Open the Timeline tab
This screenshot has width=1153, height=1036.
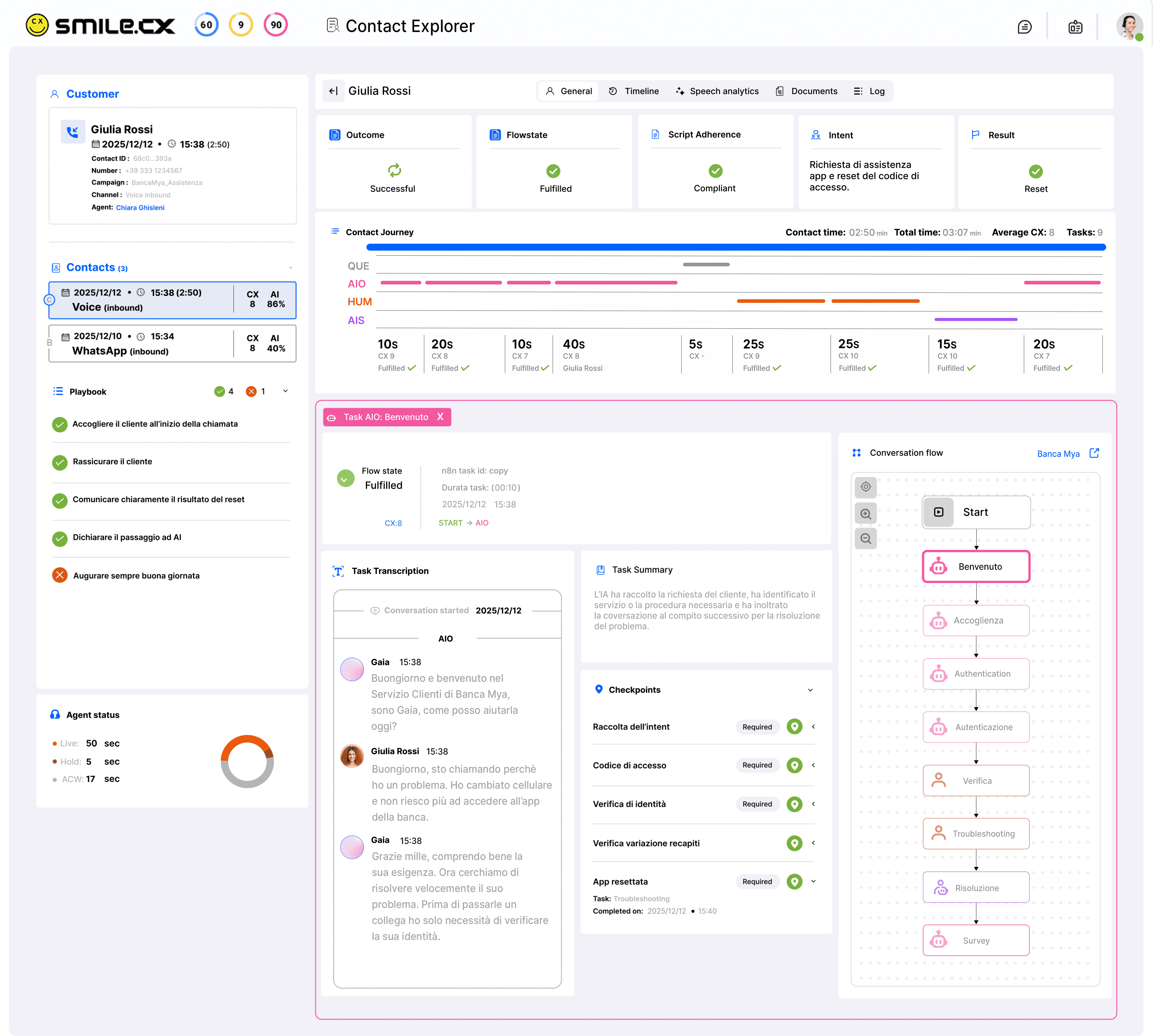[x=634, y=91]
